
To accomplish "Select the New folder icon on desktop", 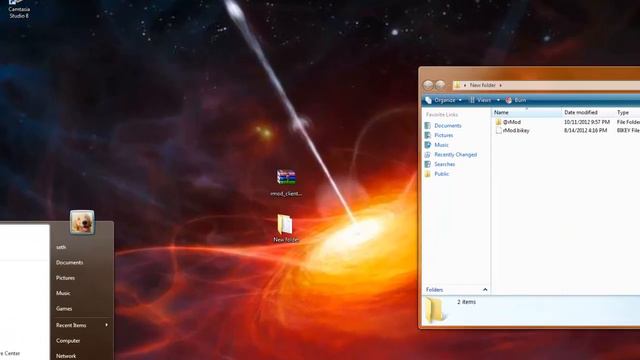I will [x=286, y=229].
